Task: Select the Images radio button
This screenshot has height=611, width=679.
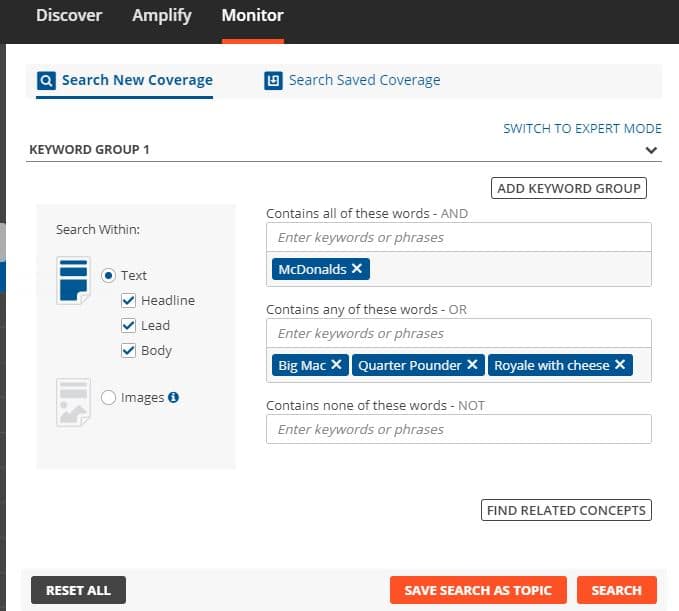Action: [x=108, y=397]
